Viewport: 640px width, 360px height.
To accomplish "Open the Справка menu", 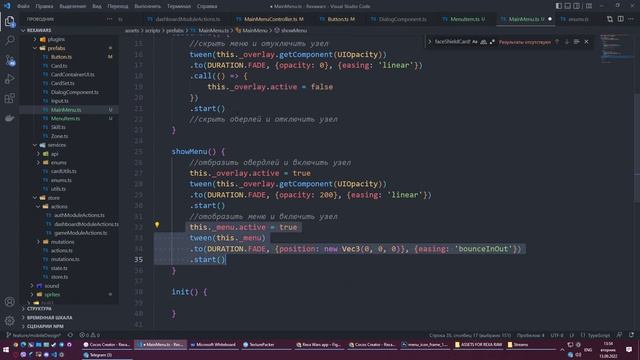I will point(207,6).
